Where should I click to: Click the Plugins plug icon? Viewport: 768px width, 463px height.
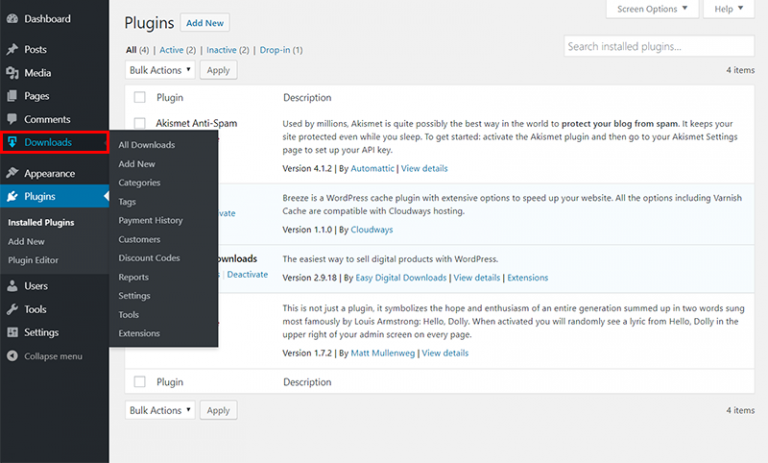tap(12, 196)
